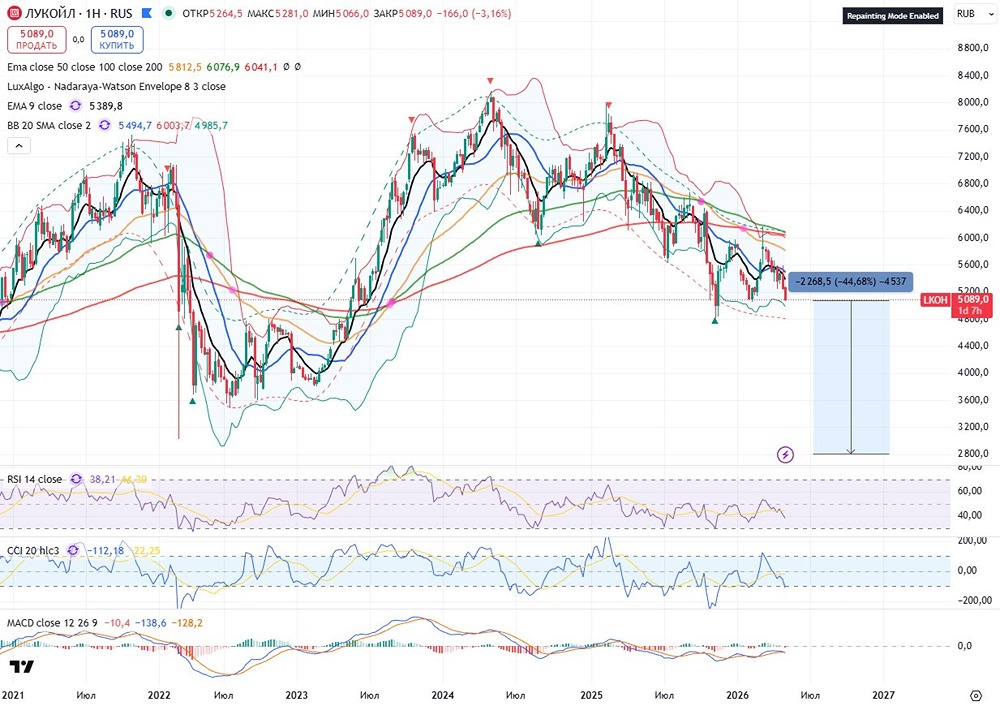1000x706 pixels.
Task: Click the КУПИТЬ buy button
Action: [x=117, y=40]
